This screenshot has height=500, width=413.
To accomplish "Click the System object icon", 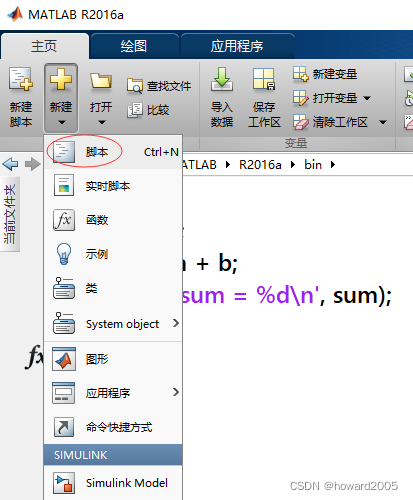I will tap(64, 323).
